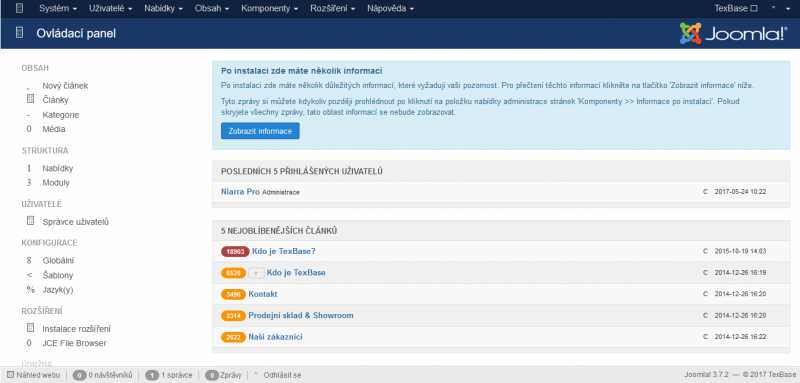
Task: Click the Zobrazit informace button
Action: 260,131
